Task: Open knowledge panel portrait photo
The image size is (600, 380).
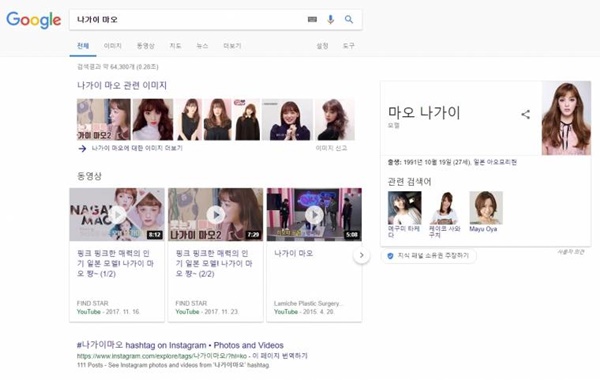Action: 566,118
